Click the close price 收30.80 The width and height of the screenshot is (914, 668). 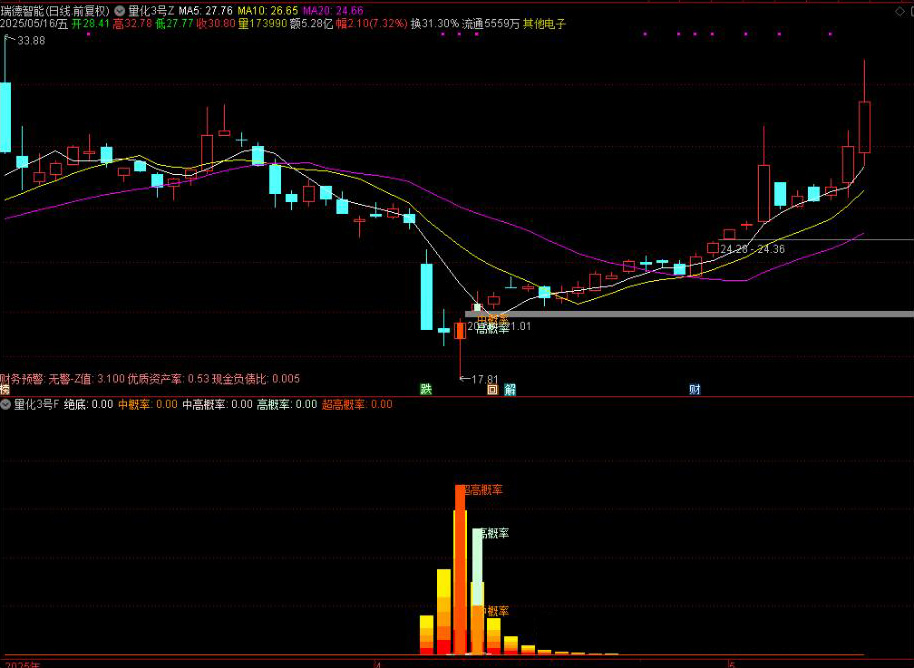216,24
